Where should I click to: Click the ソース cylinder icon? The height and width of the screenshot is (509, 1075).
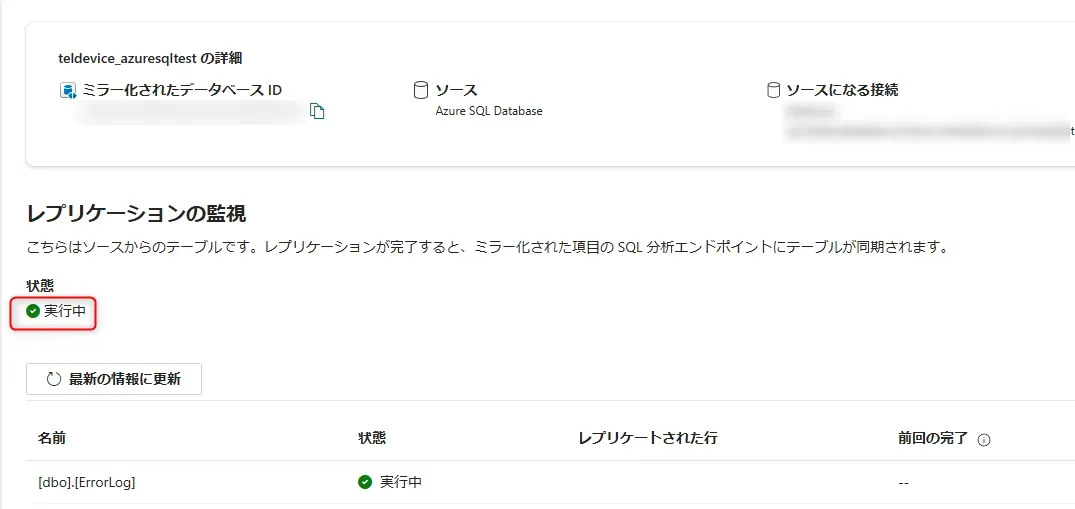(421, 90)
